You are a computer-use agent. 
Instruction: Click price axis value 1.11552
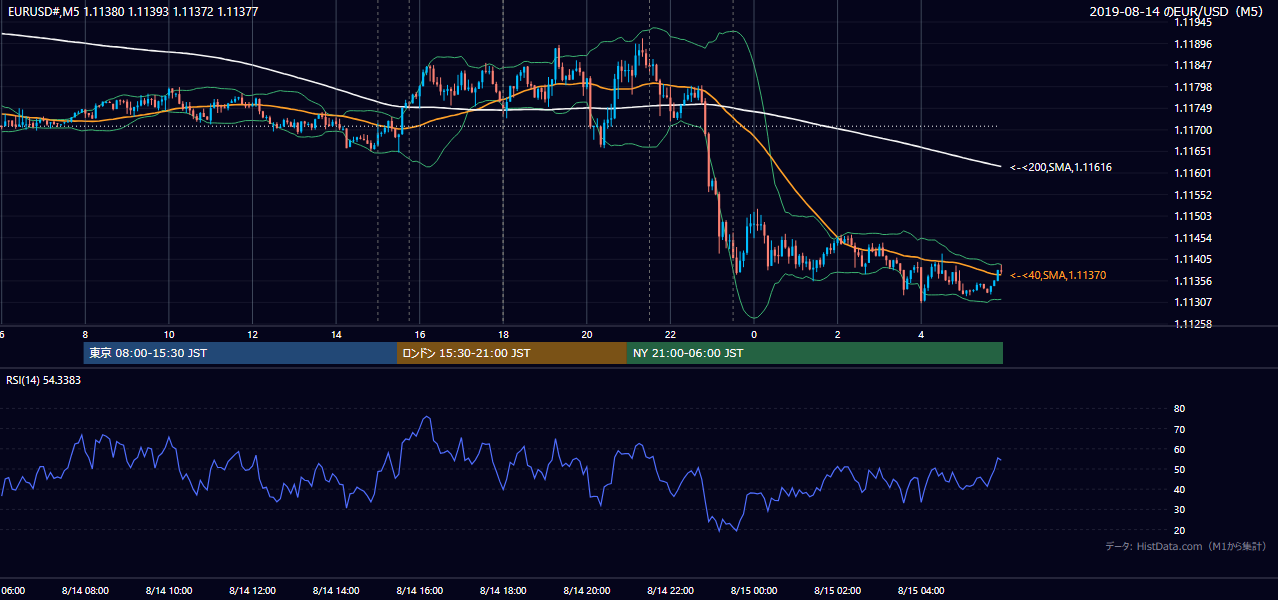1193,195
